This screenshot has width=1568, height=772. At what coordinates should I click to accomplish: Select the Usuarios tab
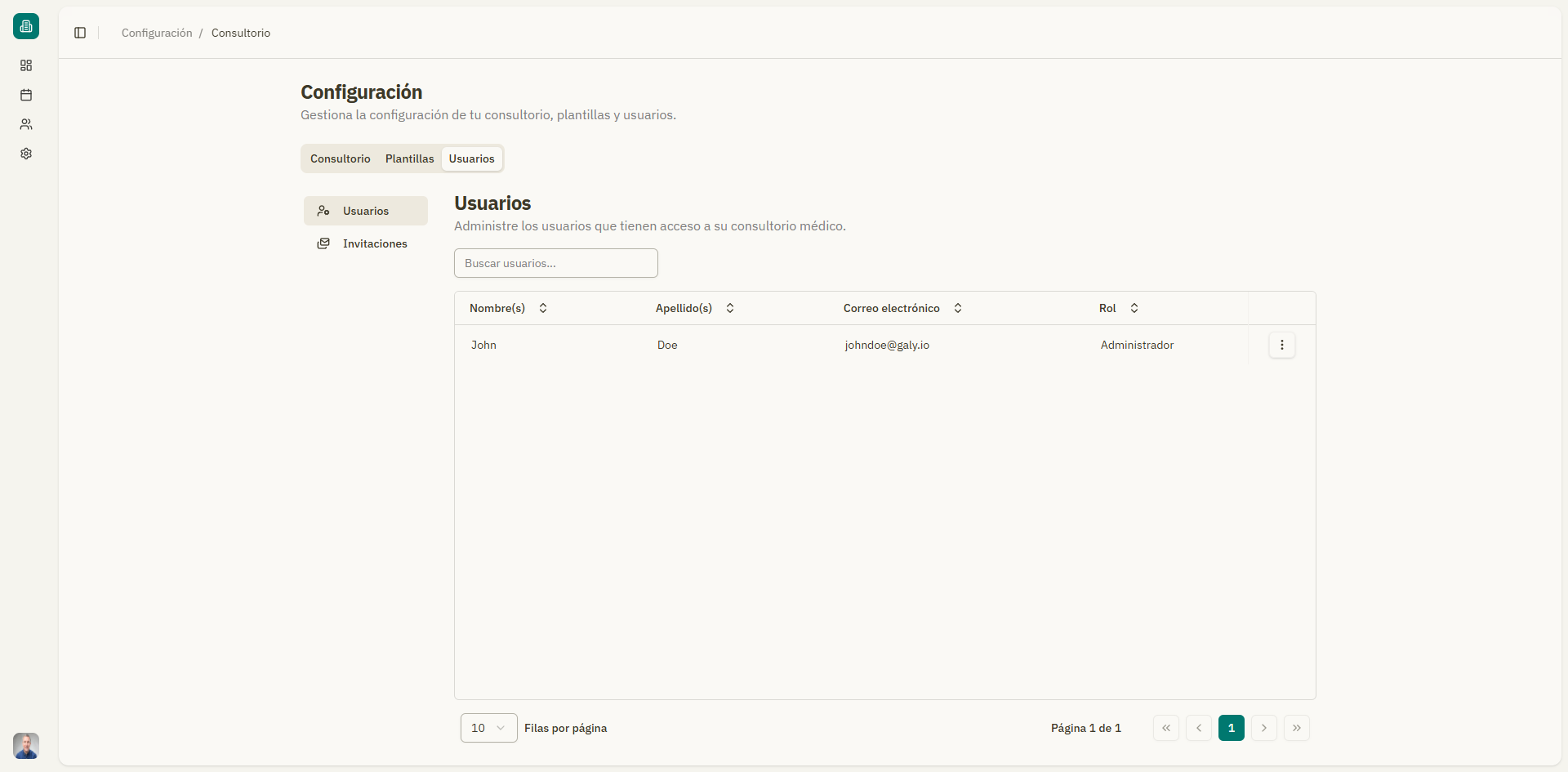point(471,158)
